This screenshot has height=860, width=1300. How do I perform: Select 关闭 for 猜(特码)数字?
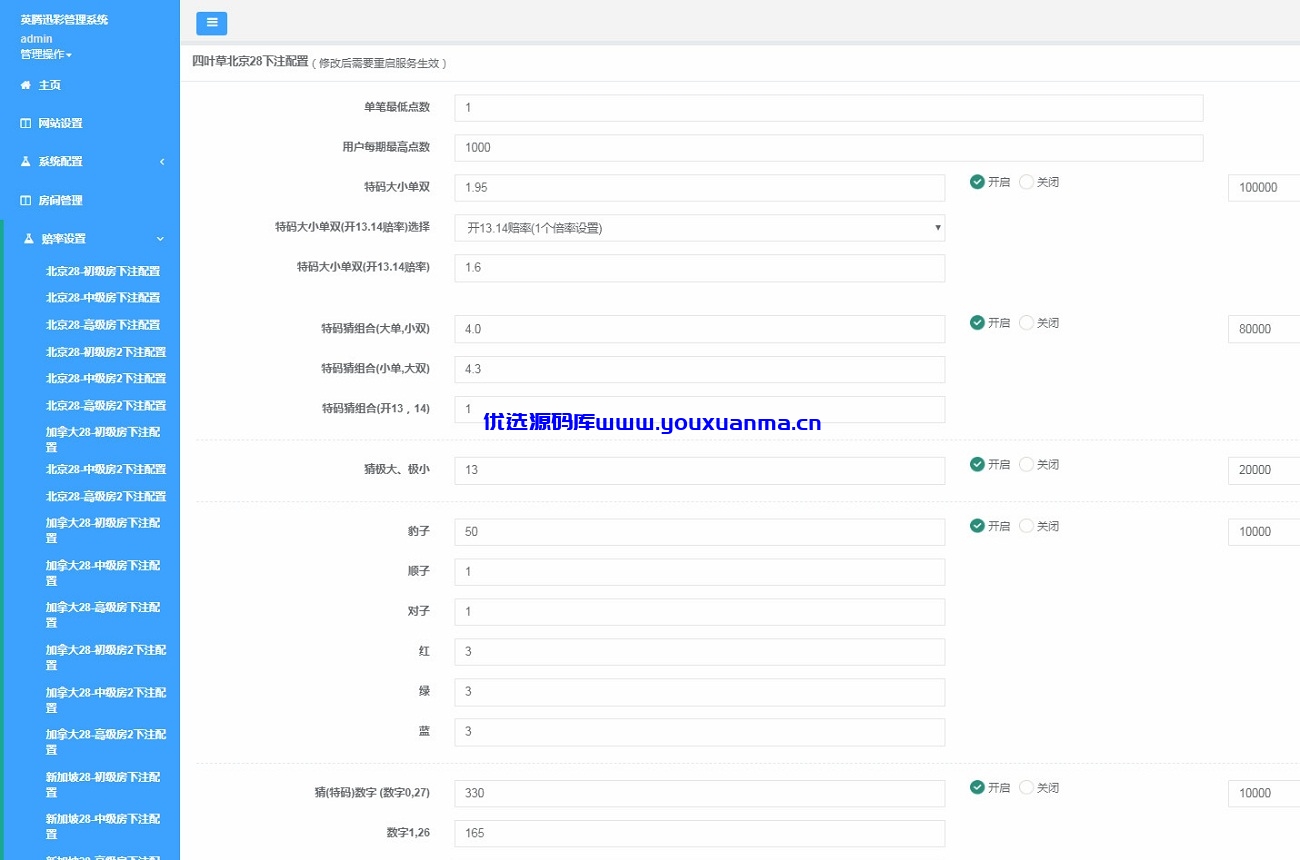tap(1026, 787)
